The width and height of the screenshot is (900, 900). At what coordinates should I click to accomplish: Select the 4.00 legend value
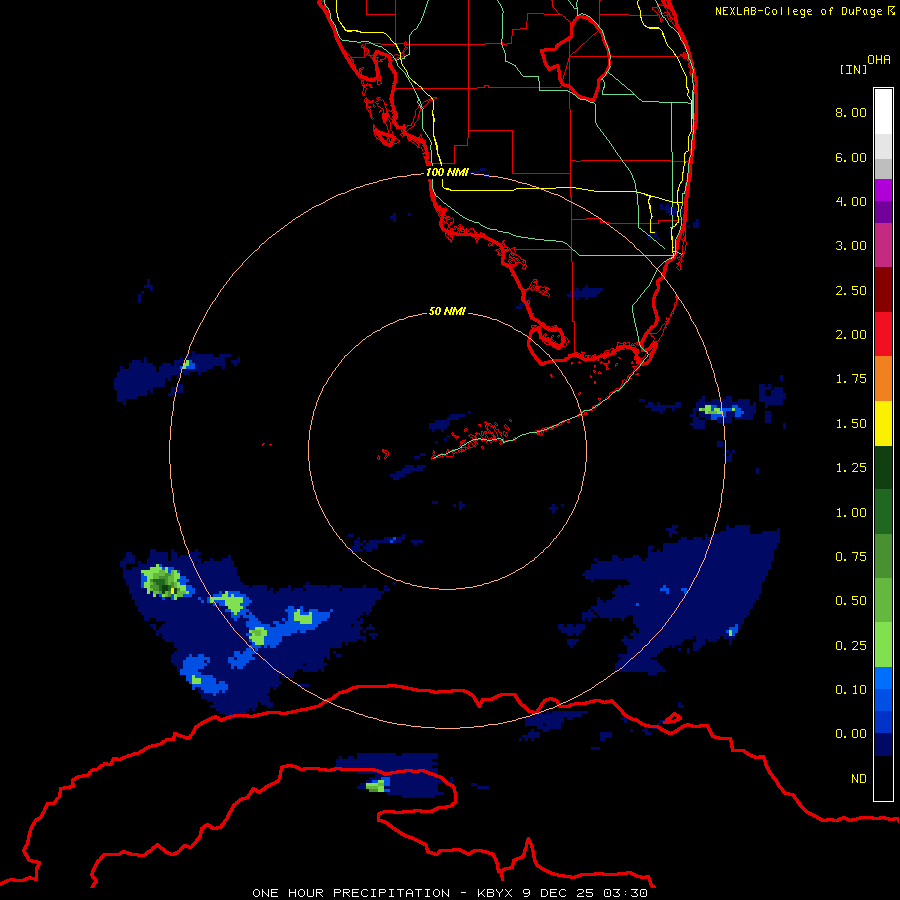point(851,201)
